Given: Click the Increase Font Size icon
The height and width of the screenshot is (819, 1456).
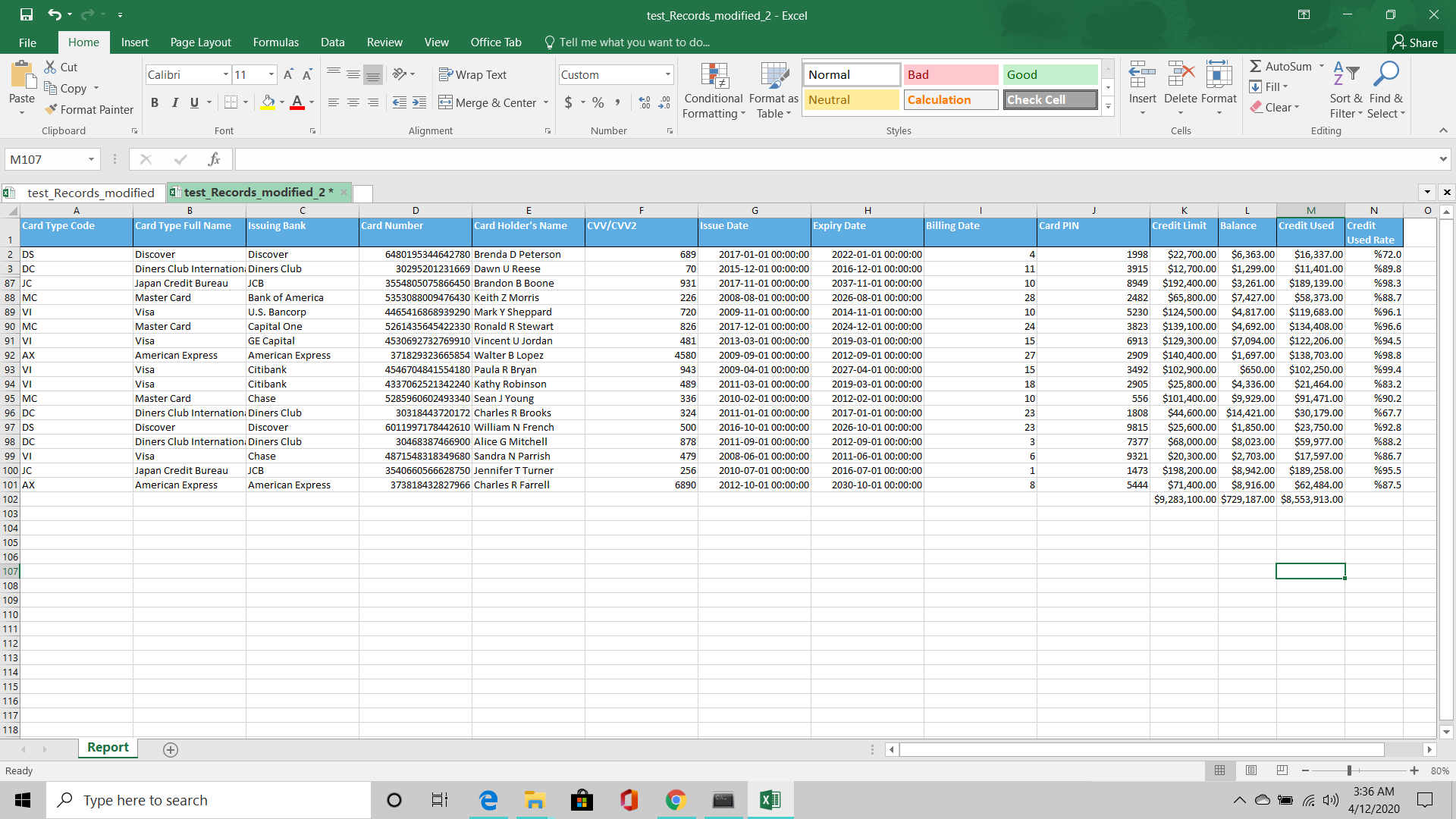Looking at the screenshot, I should [x=288, y=74].
